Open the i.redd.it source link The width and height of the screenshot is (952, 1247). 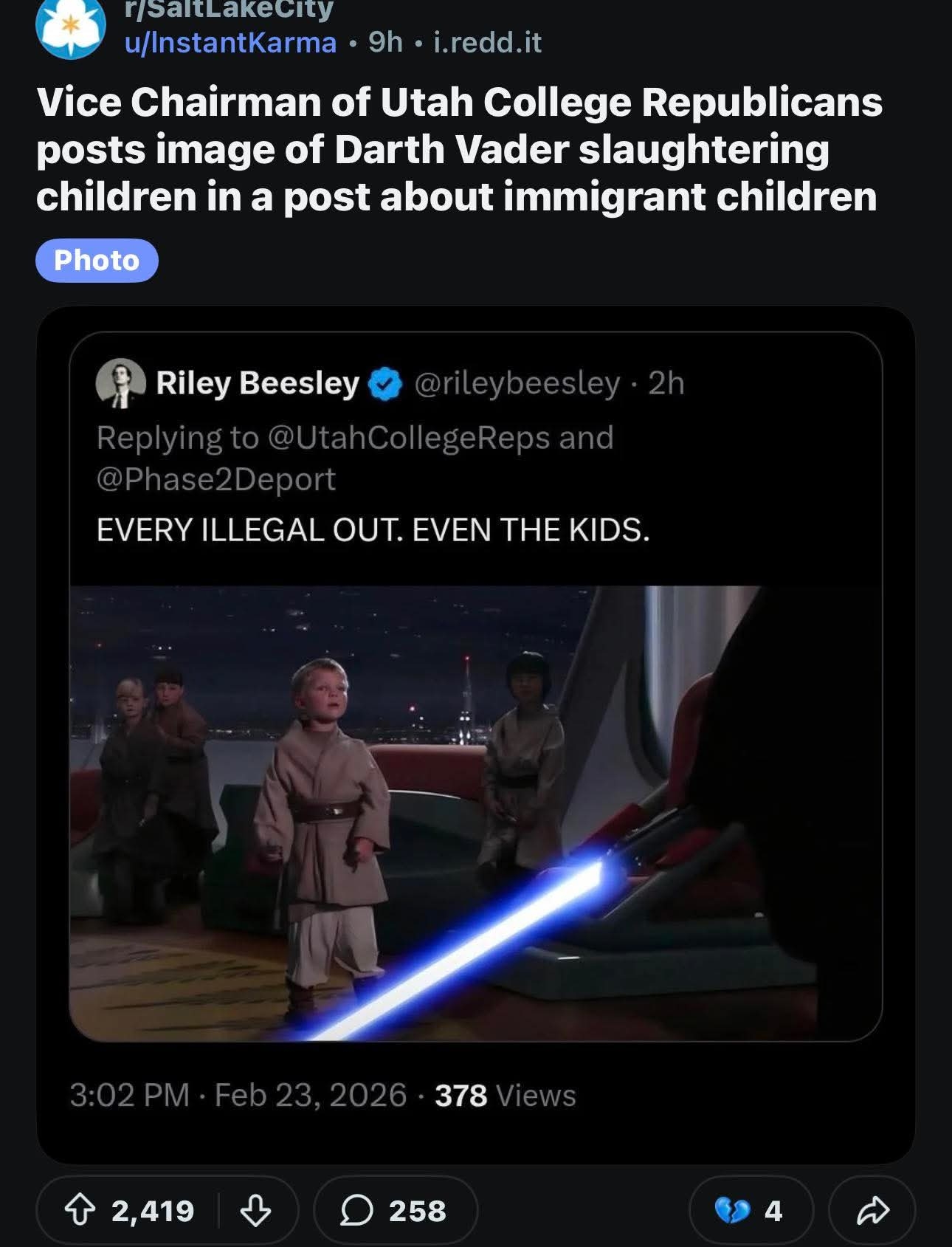[x=488, y=42]
